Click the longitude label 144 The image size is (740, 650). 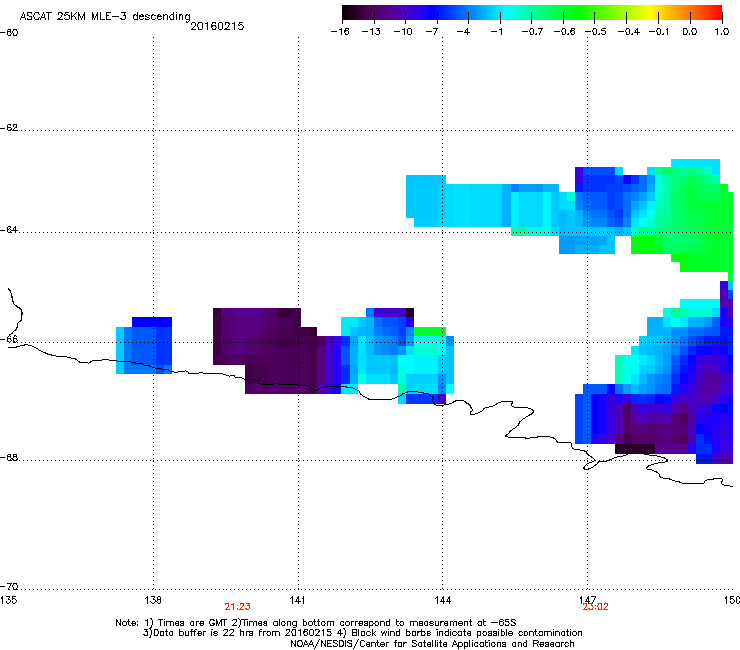coord(442,600)
